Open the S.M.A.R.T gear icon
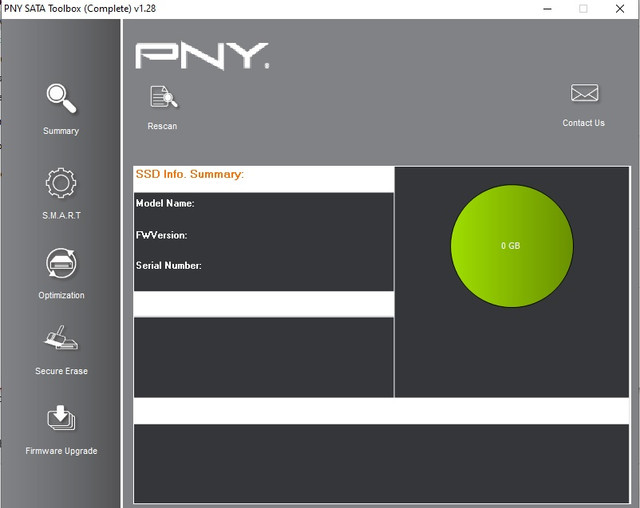This screenshot has height=508, width=640. point(61,183)
